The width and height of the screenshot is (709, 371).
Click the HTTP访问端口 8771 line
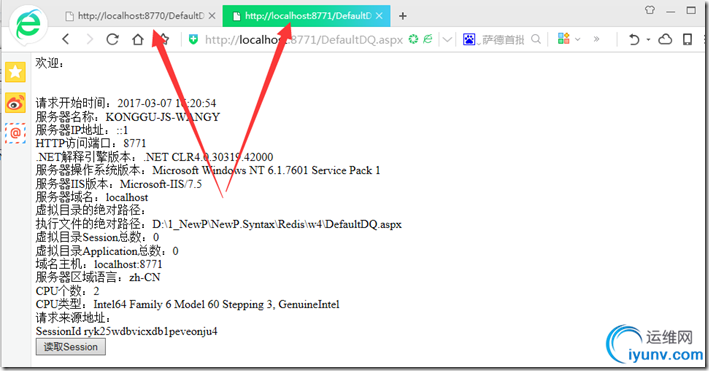[91, 143]
